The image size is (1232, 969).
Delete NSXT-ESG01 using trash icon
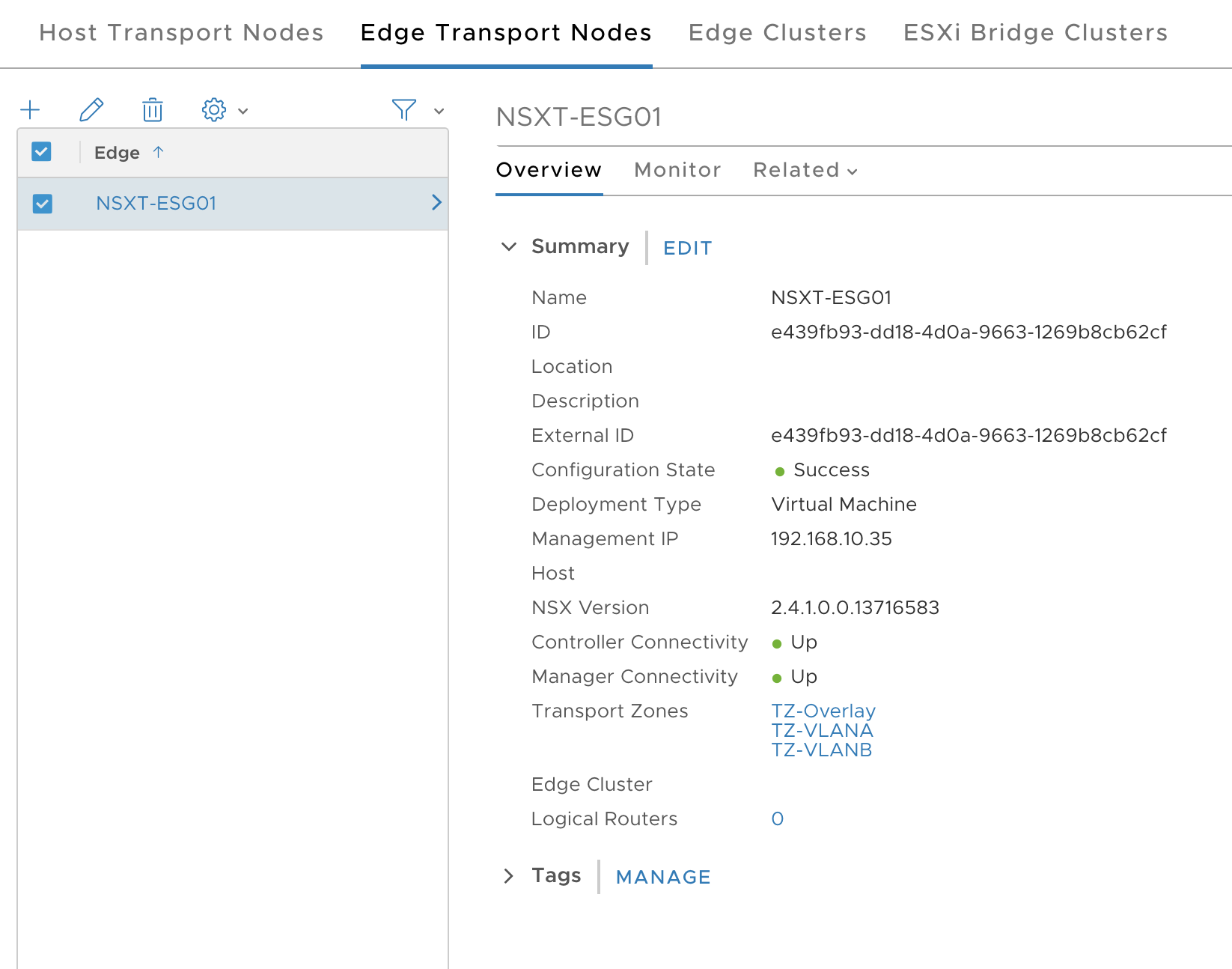[x=152, y=109]
